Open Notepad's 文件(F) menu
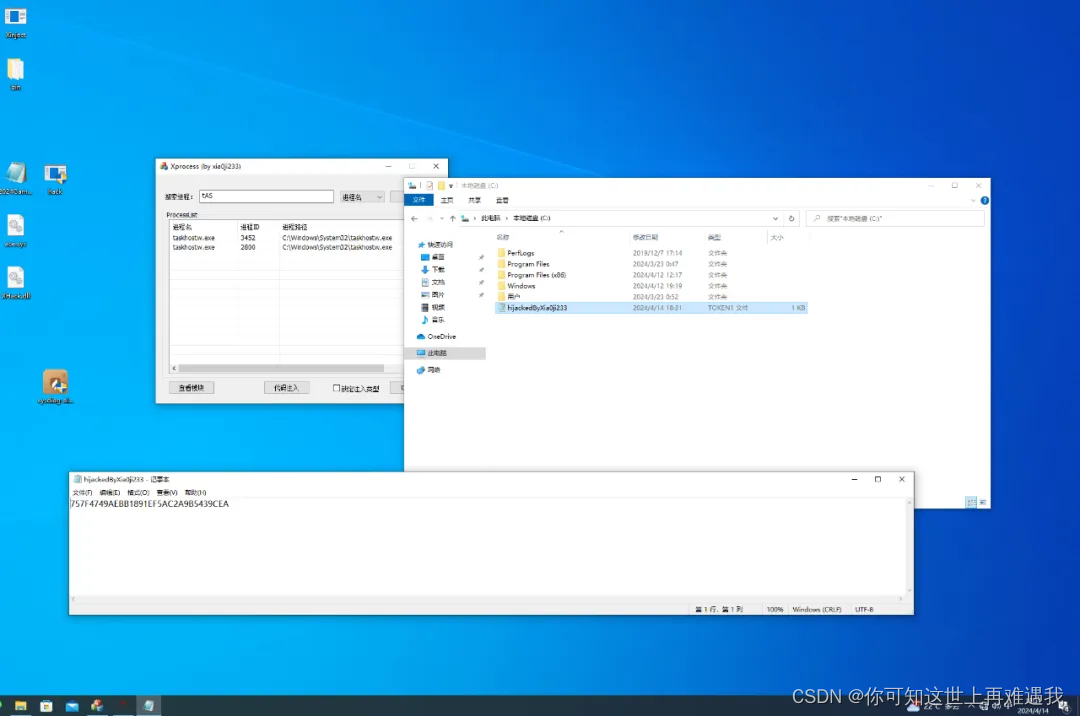1080x716 pixels. tap(82, 493)
